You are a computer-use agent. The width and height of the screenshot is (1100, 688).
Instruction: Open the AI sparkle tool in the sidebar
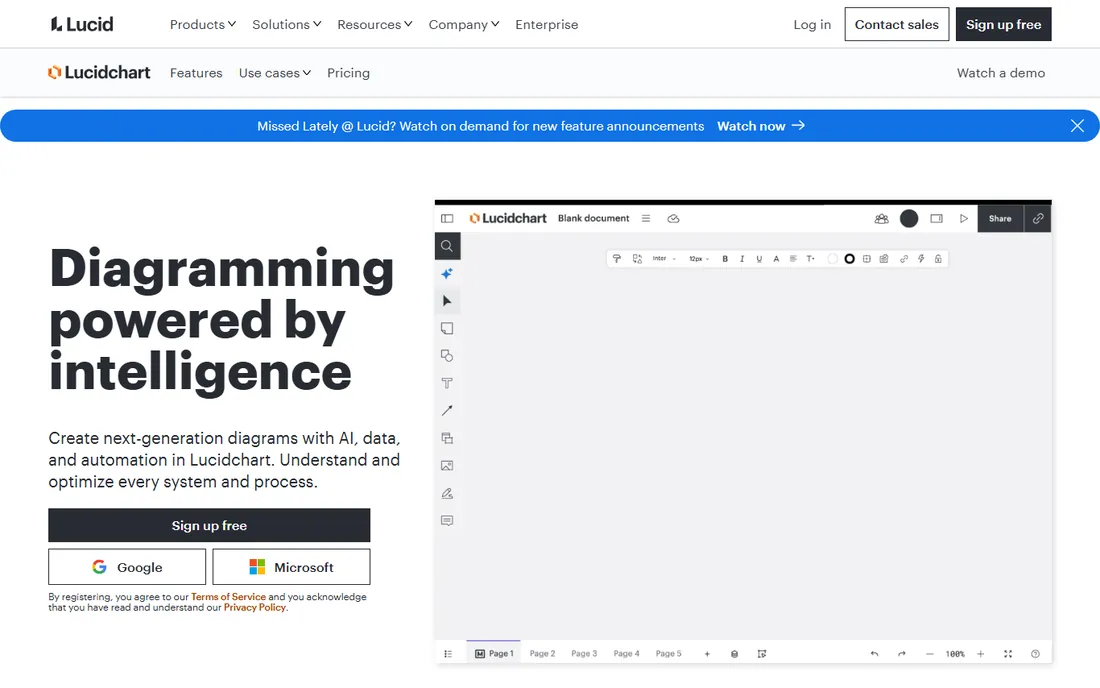coord(447,274)
